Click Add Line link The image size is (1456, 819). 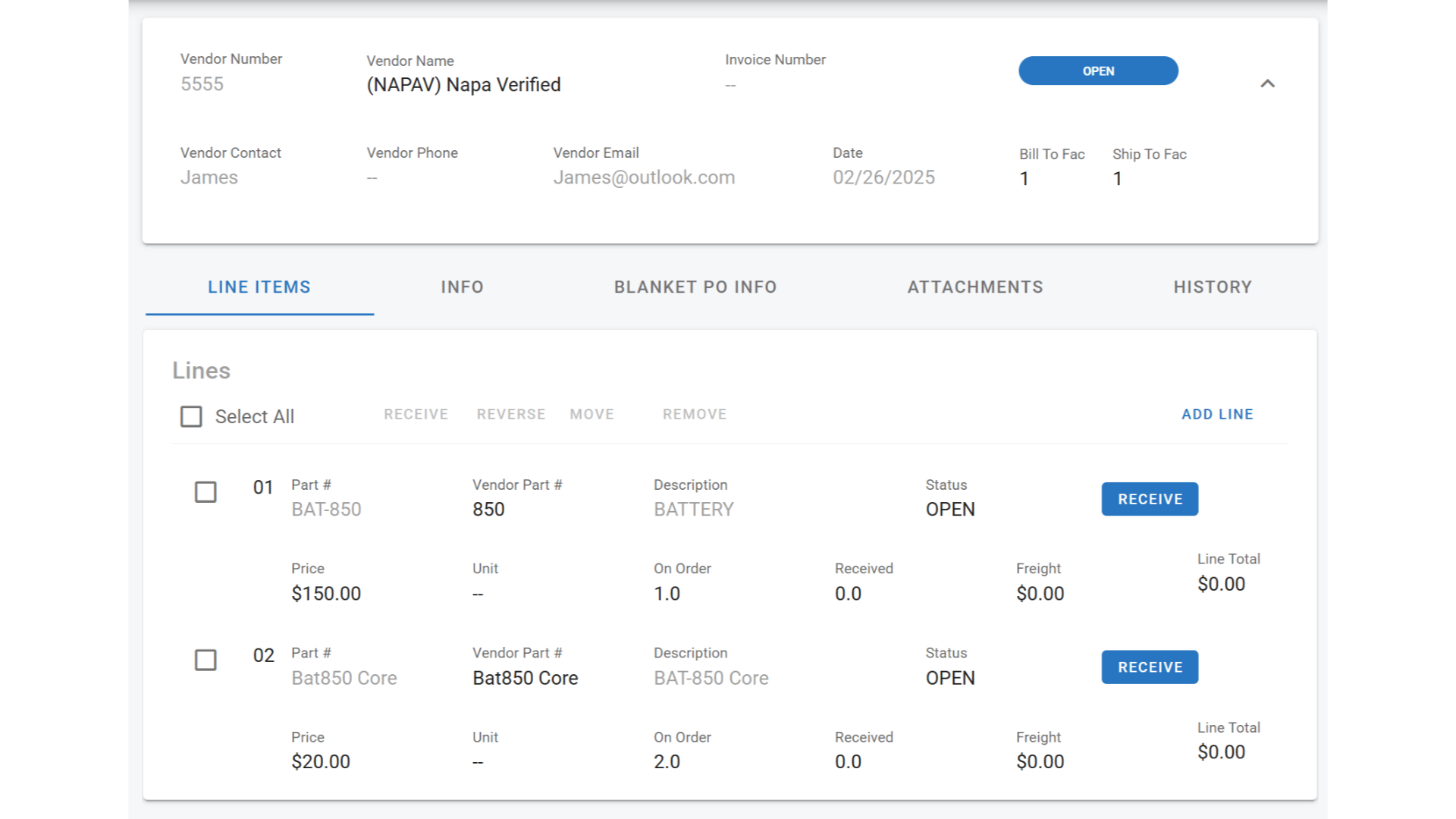tap(1216, 414)
